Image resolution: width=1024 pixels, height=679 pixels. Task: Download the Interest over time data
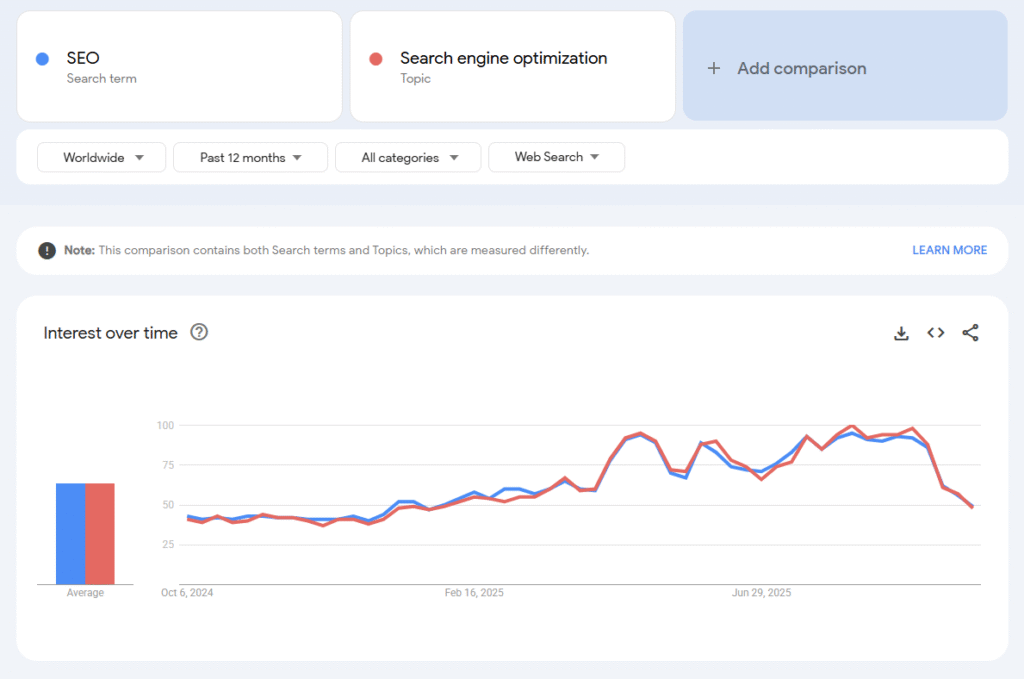[901, 333]
